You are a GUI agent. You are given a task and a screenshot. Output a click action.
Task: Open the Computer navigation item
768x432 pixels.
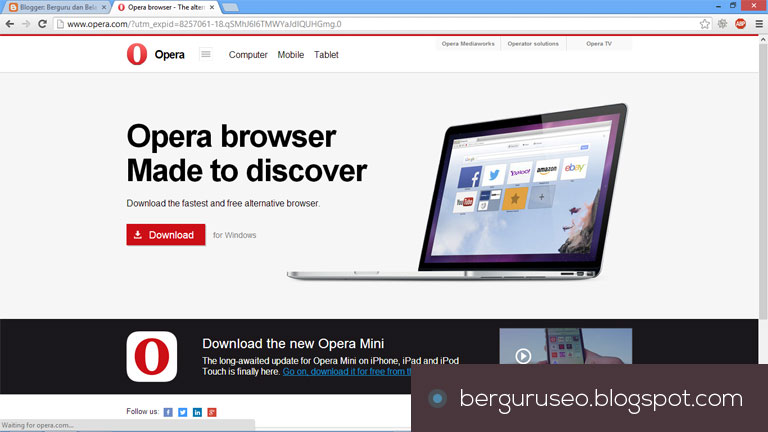click(x=248, y=55)
